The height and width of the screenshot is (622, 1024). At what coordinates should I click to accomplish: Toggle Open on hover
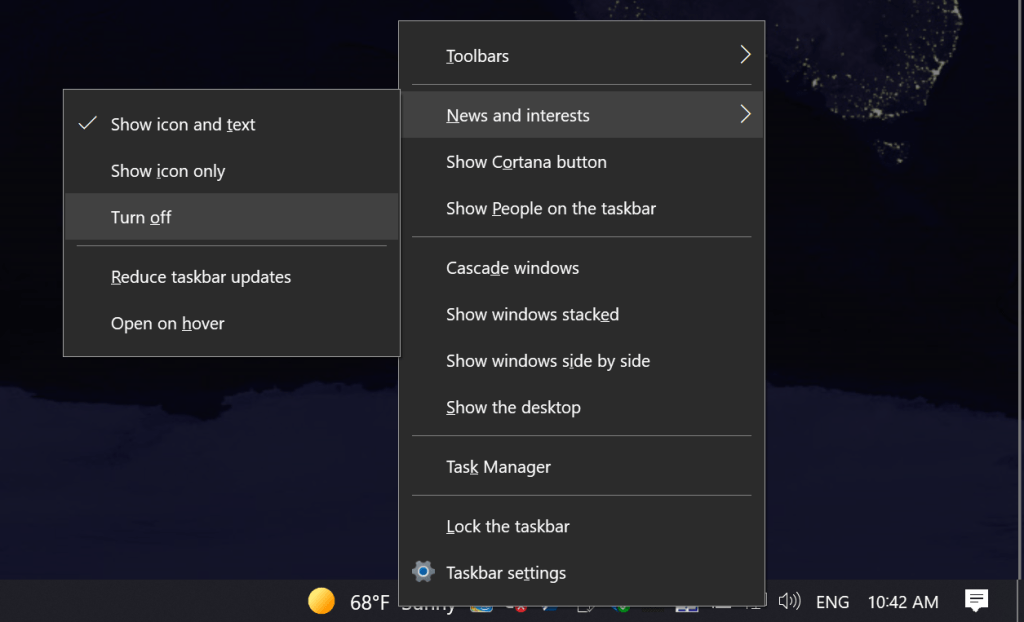[x=167, y=324]
